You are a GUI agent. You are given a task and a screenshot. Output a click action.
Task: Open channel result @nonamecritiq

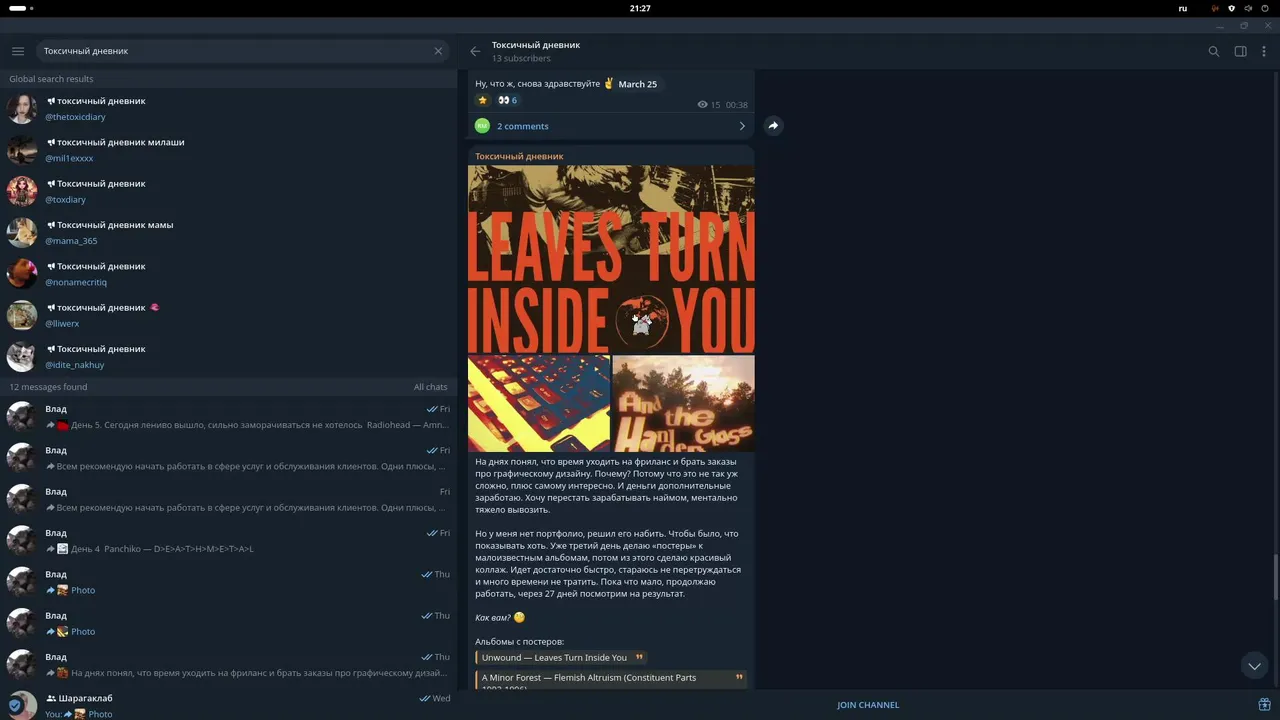pos(229,274)
